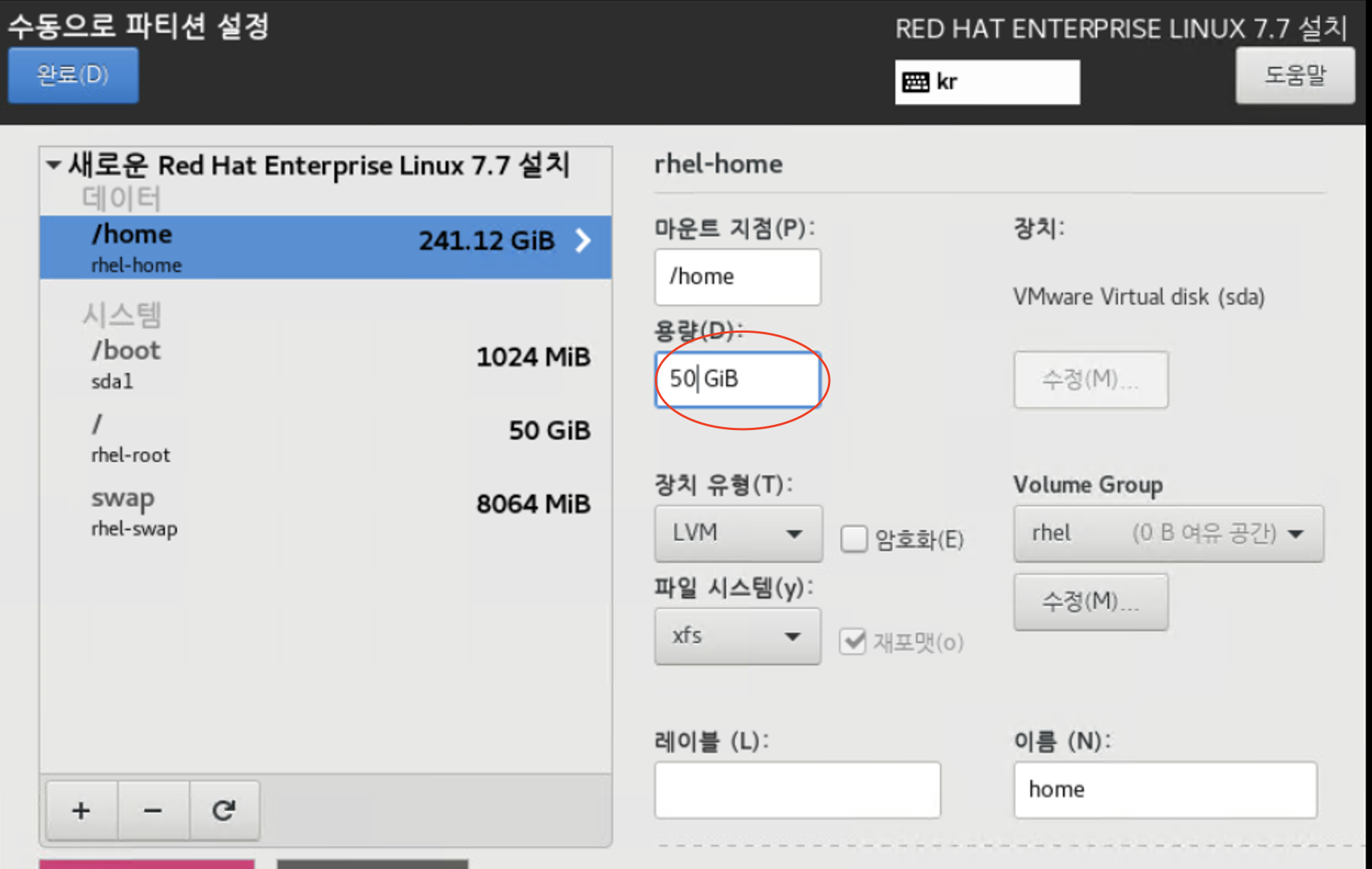Click the plus icon to add mount point
The image size is (1372, 869).
pyautogui.click(x=81, y=810)
